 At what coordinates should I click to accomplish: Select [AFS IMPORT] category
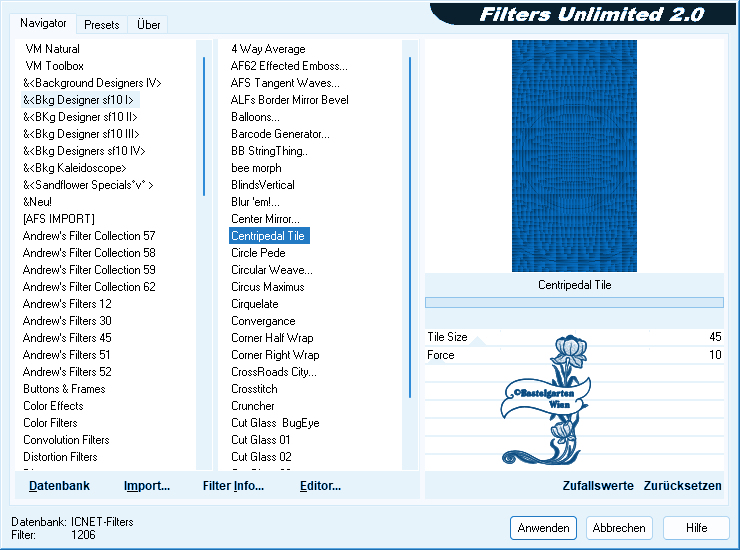tap(59, 219)
